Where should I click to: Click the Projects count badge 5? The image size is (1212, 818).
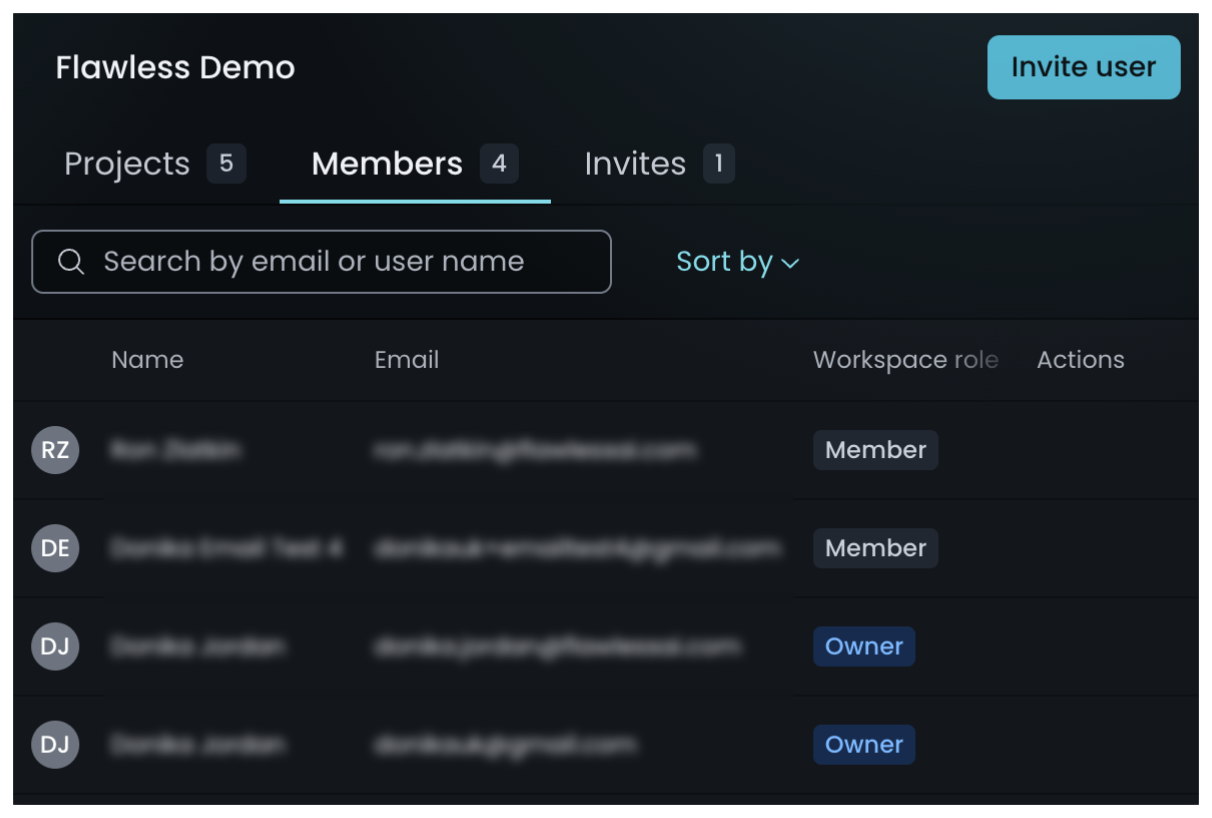(x=226, y=164)
